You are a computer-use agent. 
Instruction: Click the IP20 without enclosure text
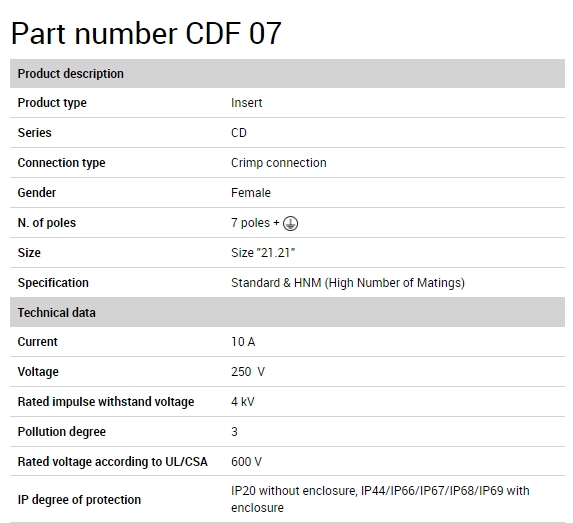point(294,490)
